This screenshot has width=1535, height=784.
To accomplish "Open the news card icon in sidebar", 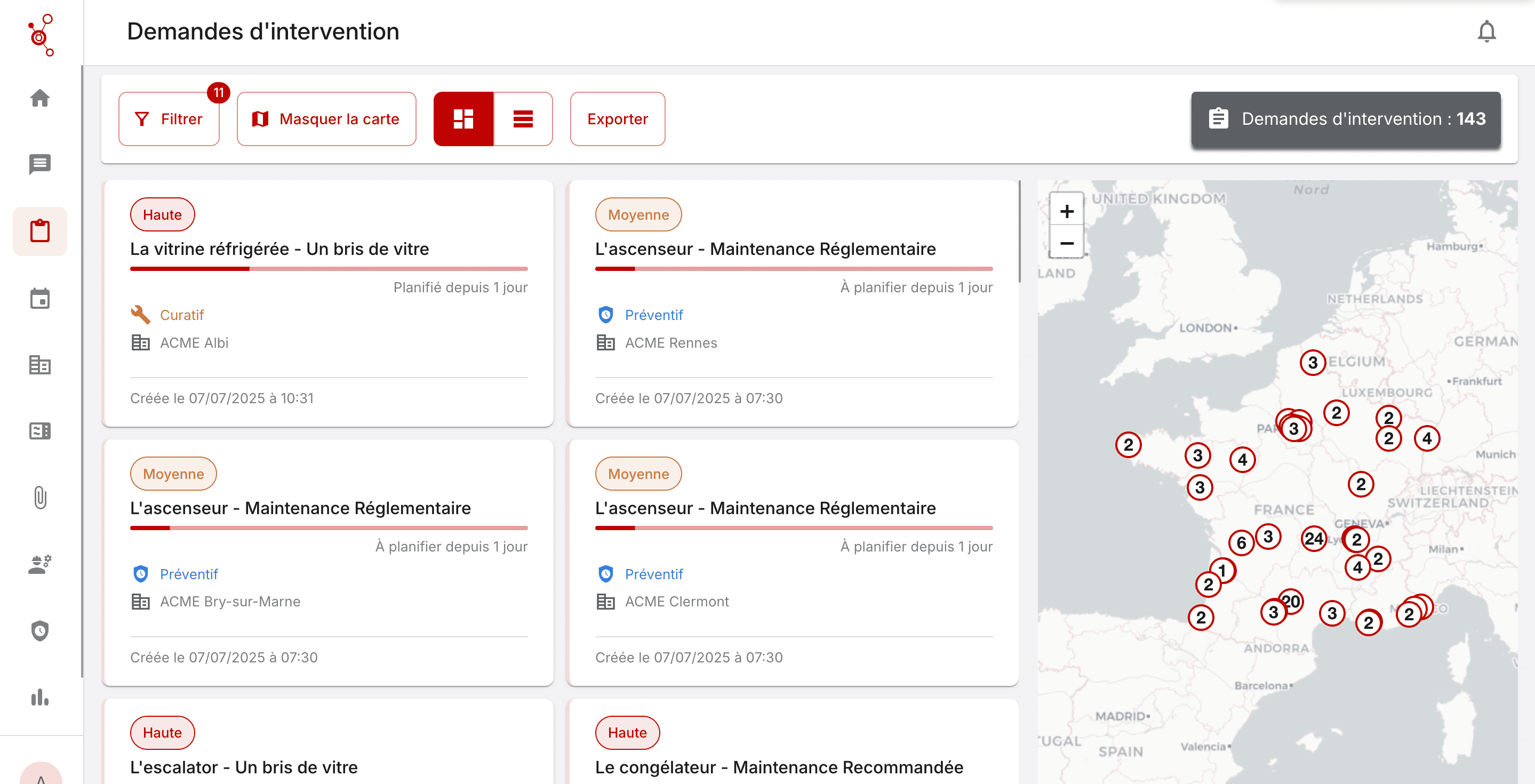I will click(40, 431).
